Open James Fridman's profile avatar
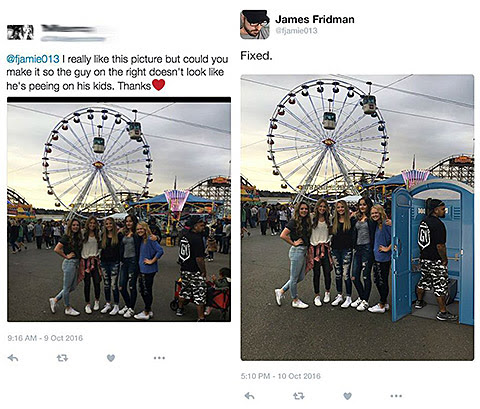480x409 pixels. click(x=255, y=25)
